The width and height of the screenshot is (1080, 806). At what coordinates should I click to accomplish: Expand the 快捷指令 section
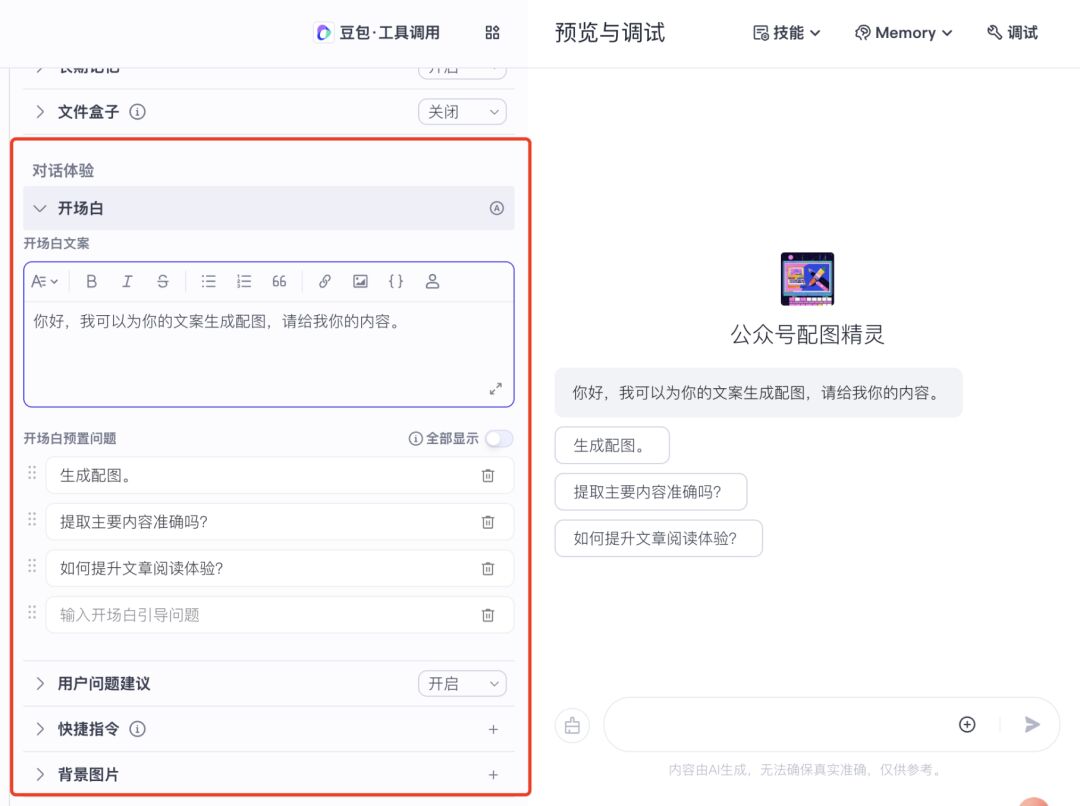[x=40, y=729]
